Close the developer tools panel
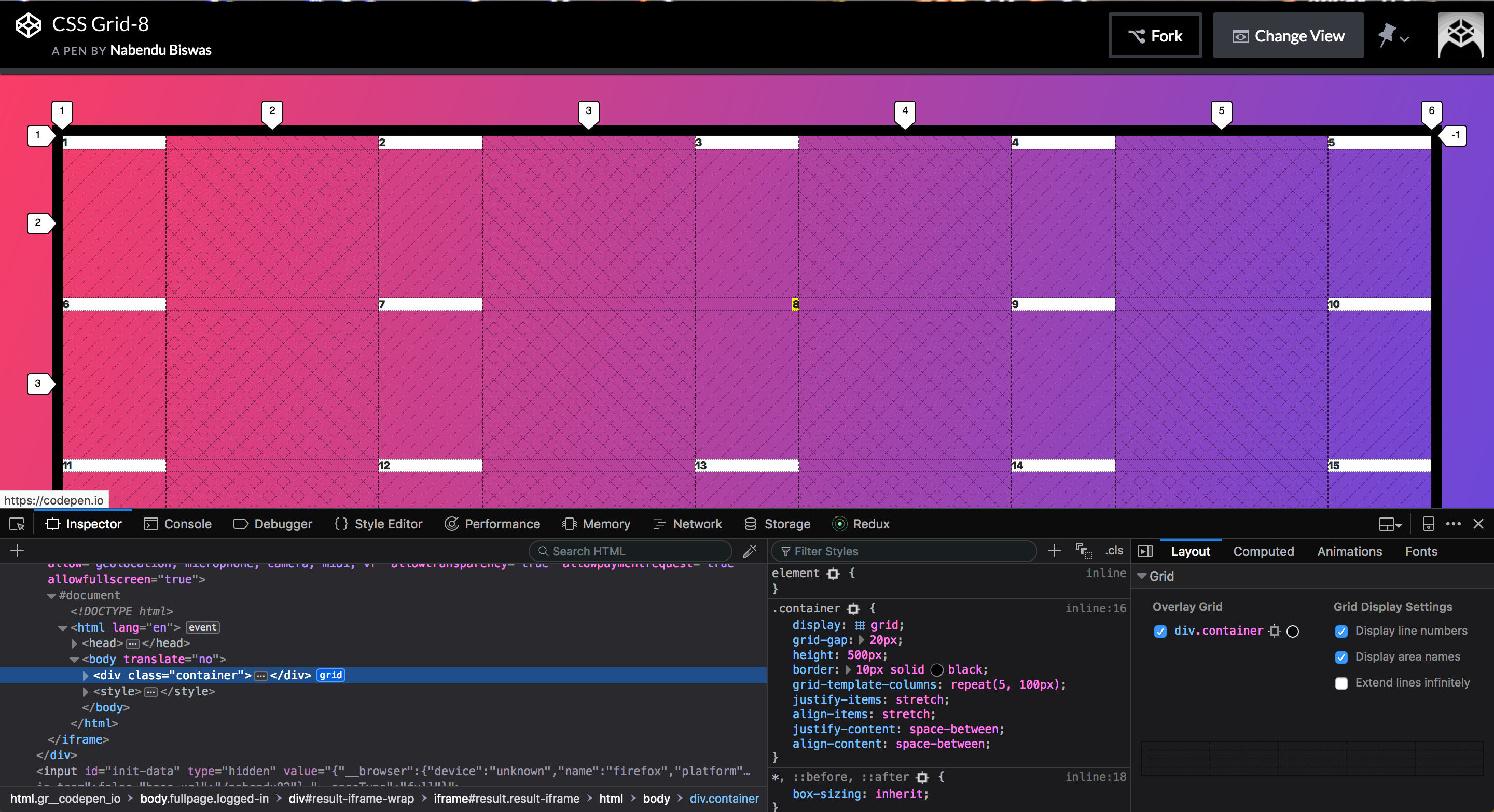The height and width of the screenshot is (812, 1494). (1478, 524)
